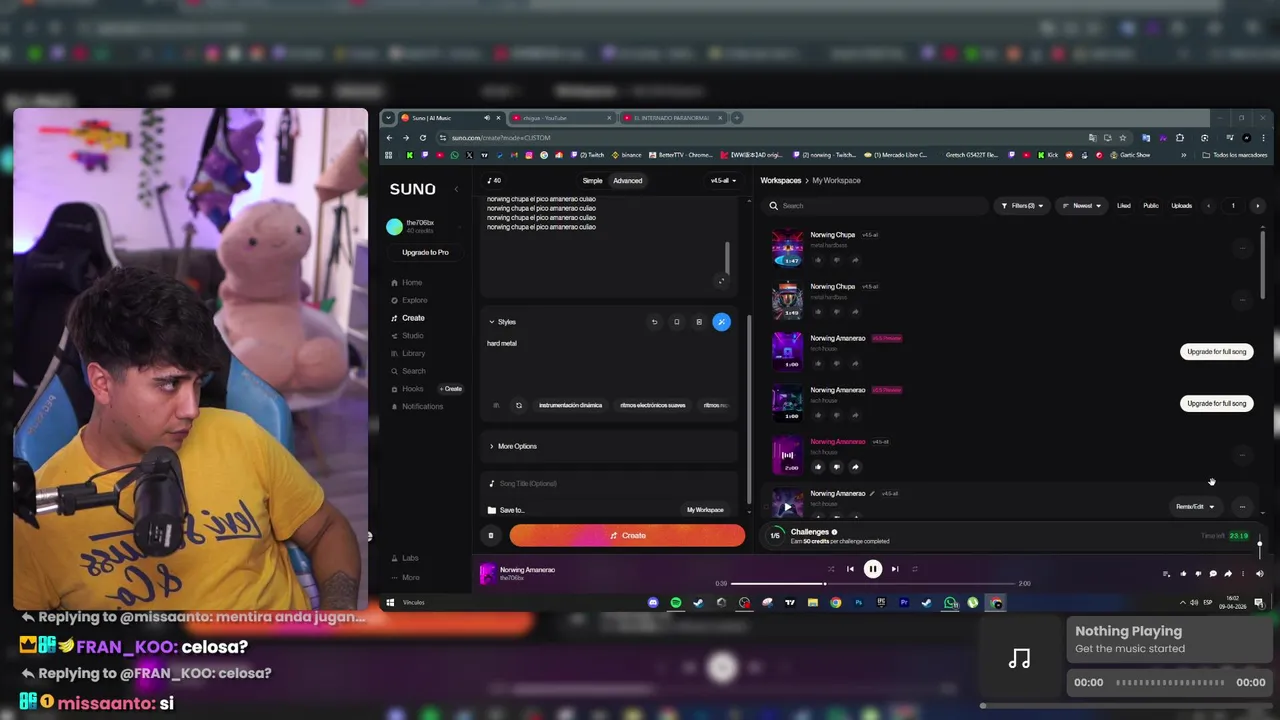Select Create in the sidebar

click(407, 318)
